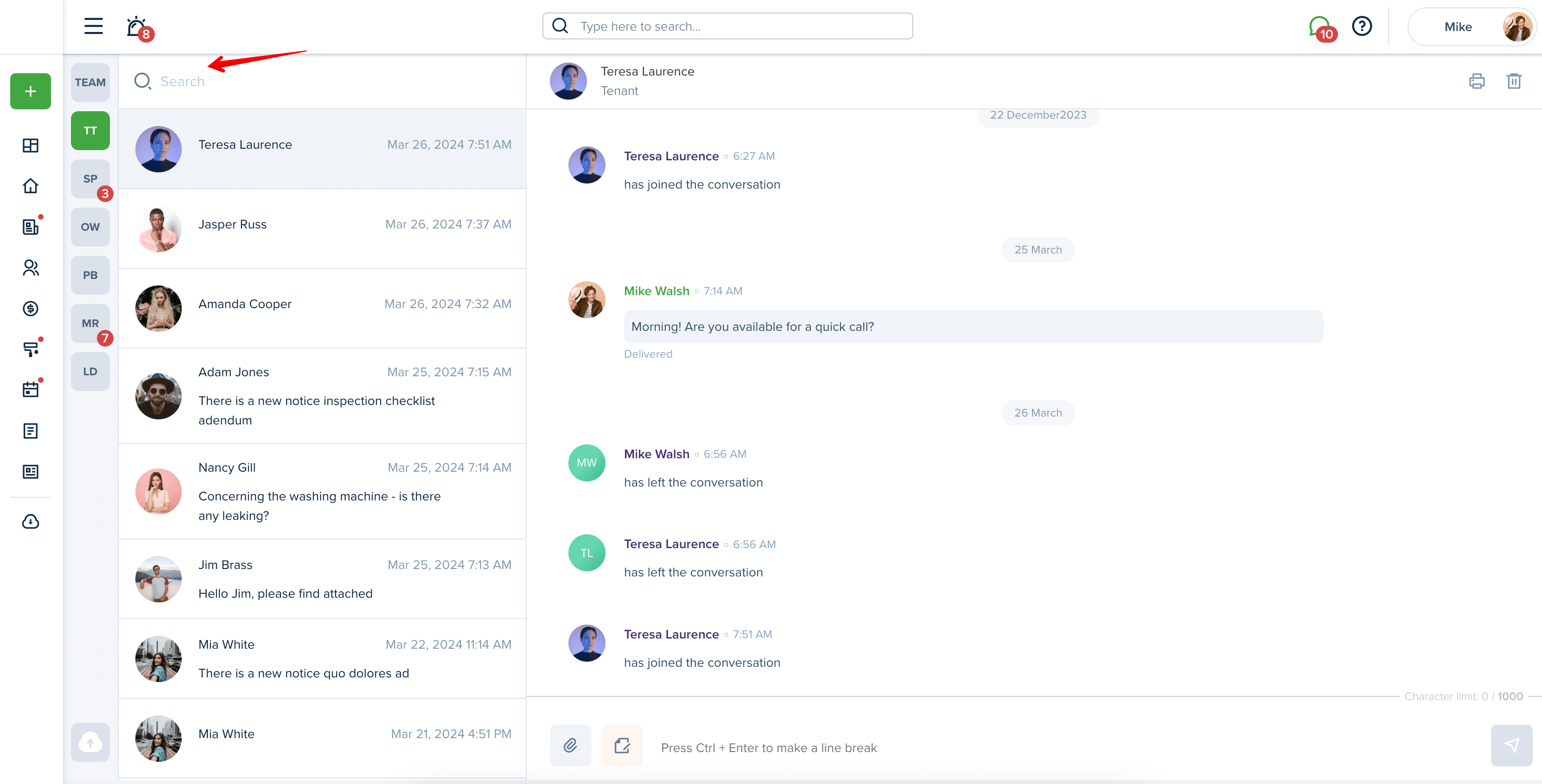Screen dimensions: 1542x784
Task: Click the 'Delivered' status text
Action: (x=648, y=354)
